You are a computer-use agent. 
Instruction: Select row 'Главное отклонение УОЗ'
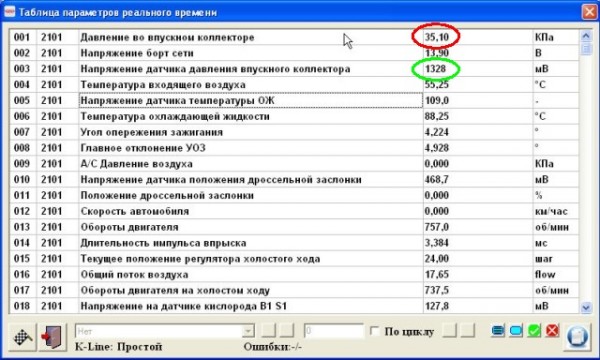294,148
